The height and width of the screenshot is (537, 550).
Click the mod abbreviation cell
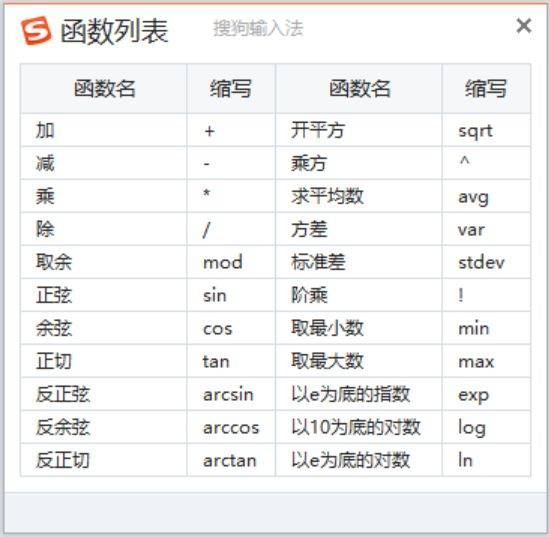(x=231, y=262)
